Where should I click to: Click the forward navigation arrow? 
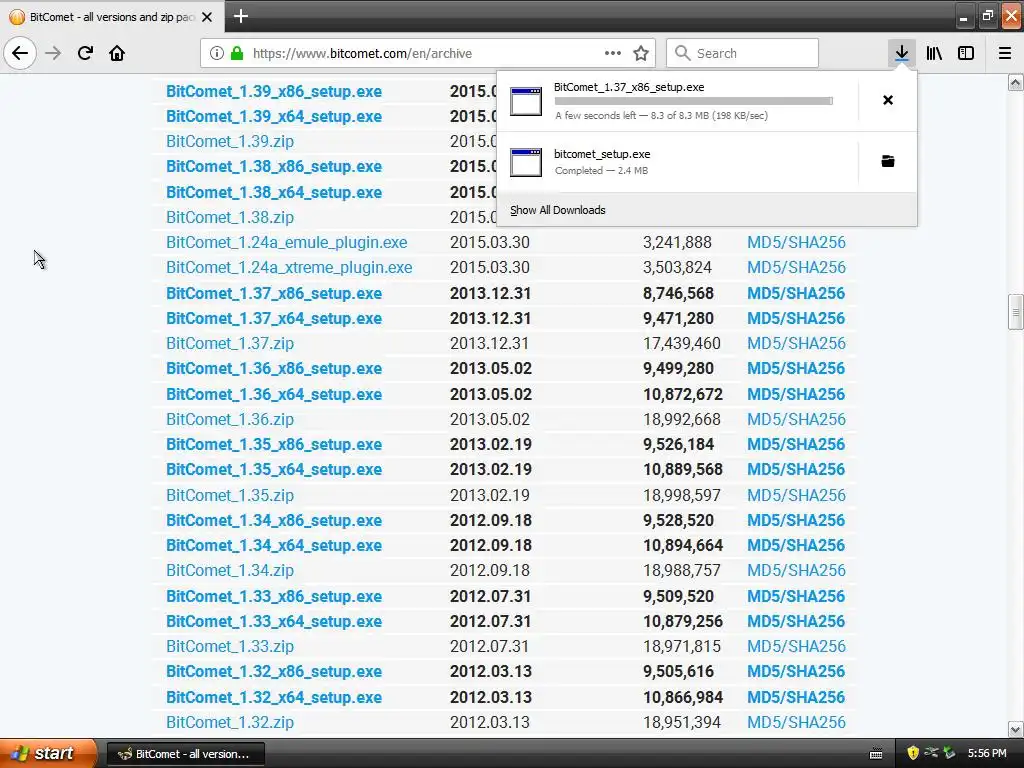point(53,53)
